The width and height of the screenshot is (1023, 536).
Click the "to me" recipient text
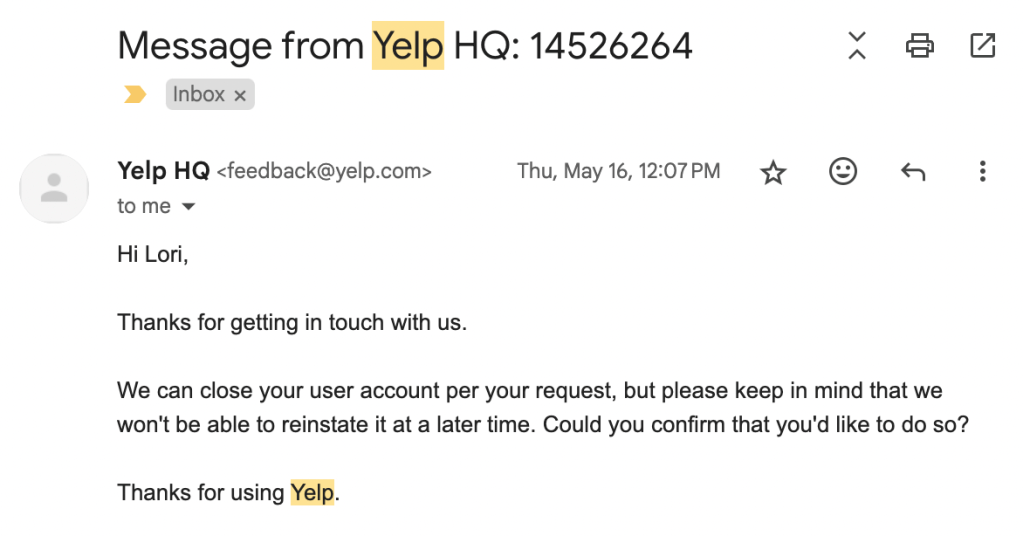tap(144, 206)
